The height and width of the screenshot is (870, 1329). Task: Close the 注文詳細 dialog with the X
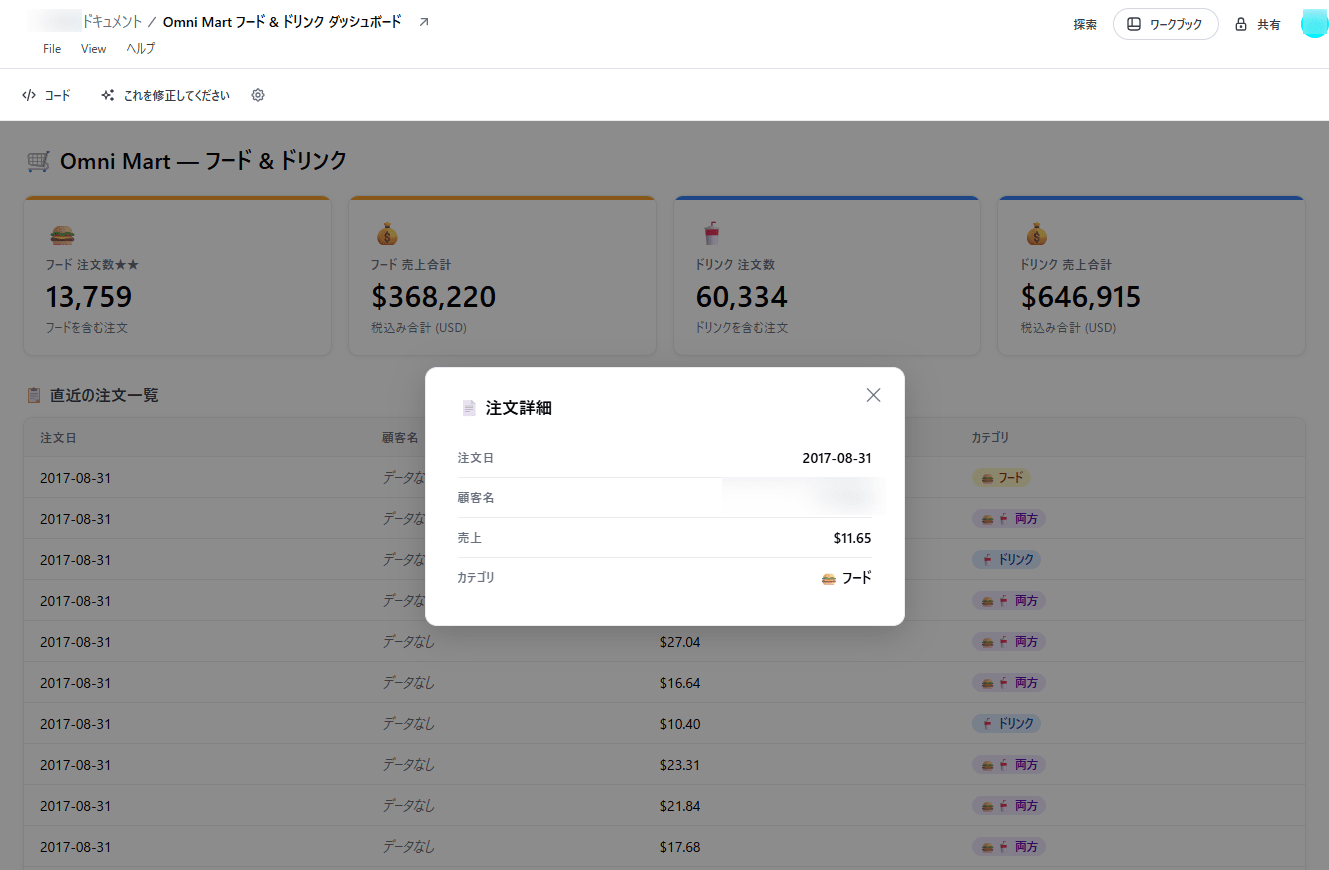pyautogui.click(x=873, y=395)
